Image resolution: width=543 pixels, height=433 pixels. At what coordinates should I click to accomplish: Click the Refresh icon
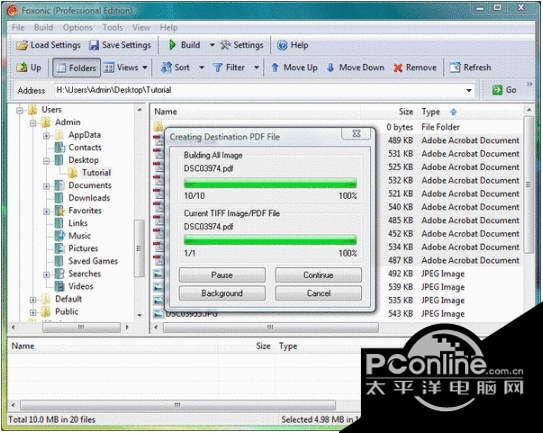[455, 67]
